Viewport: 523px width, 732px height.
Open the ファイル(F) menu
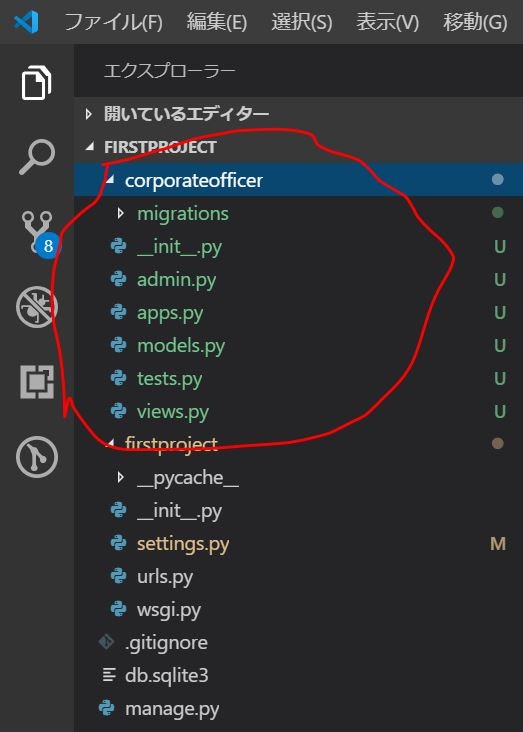point(113,22)
